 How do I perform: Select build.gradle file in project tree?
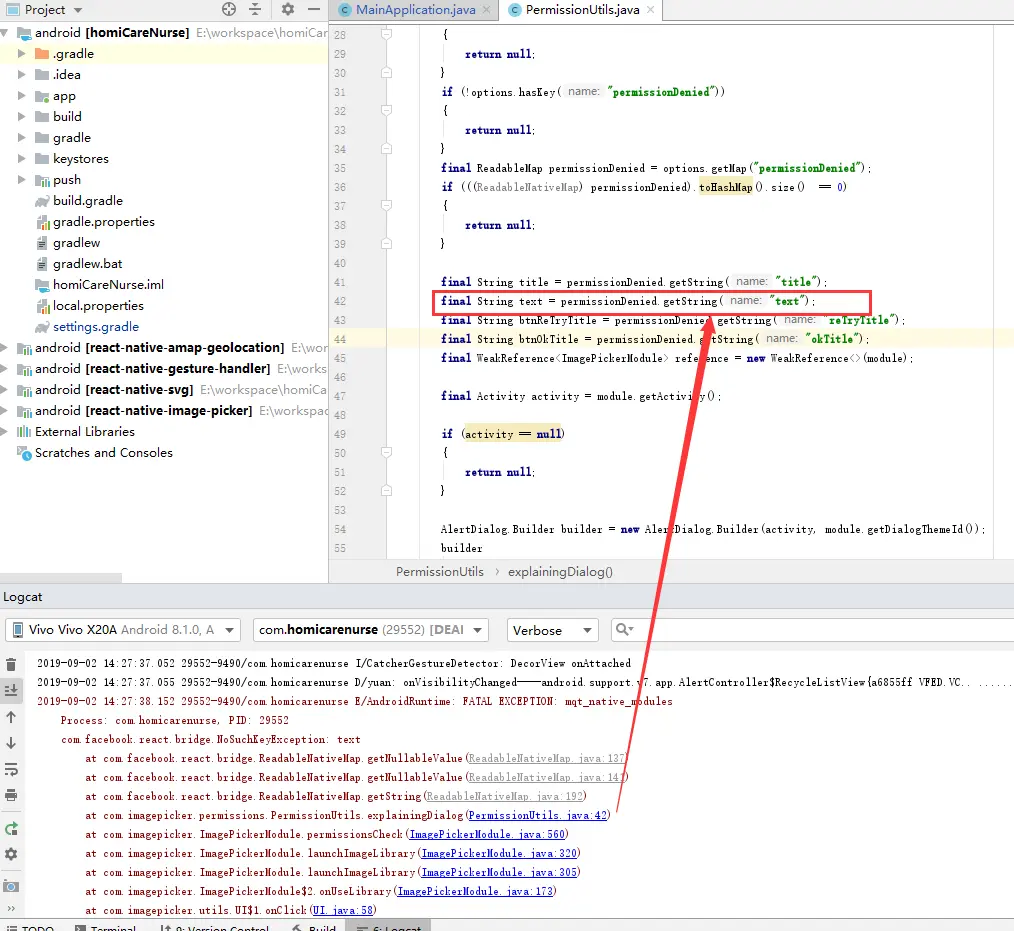88,200
